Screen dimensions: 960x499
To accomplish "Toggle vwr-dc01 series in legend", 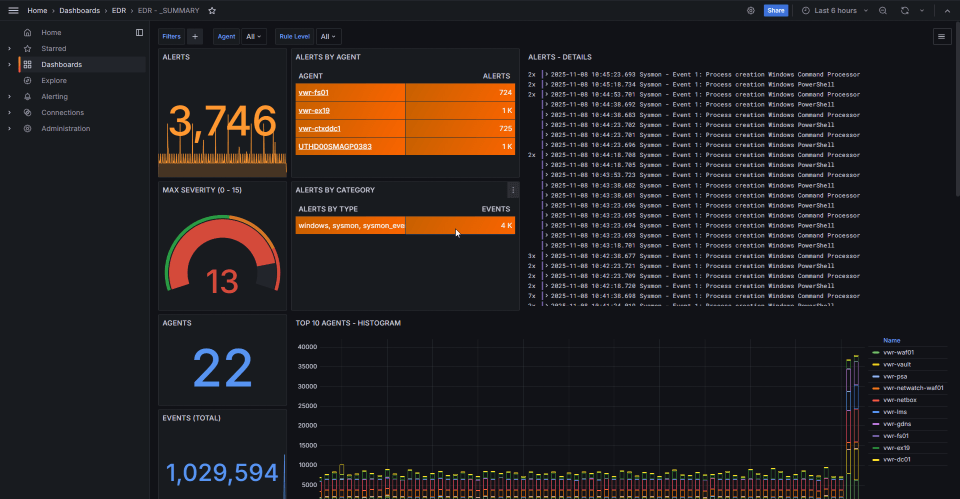I will 897,459.
